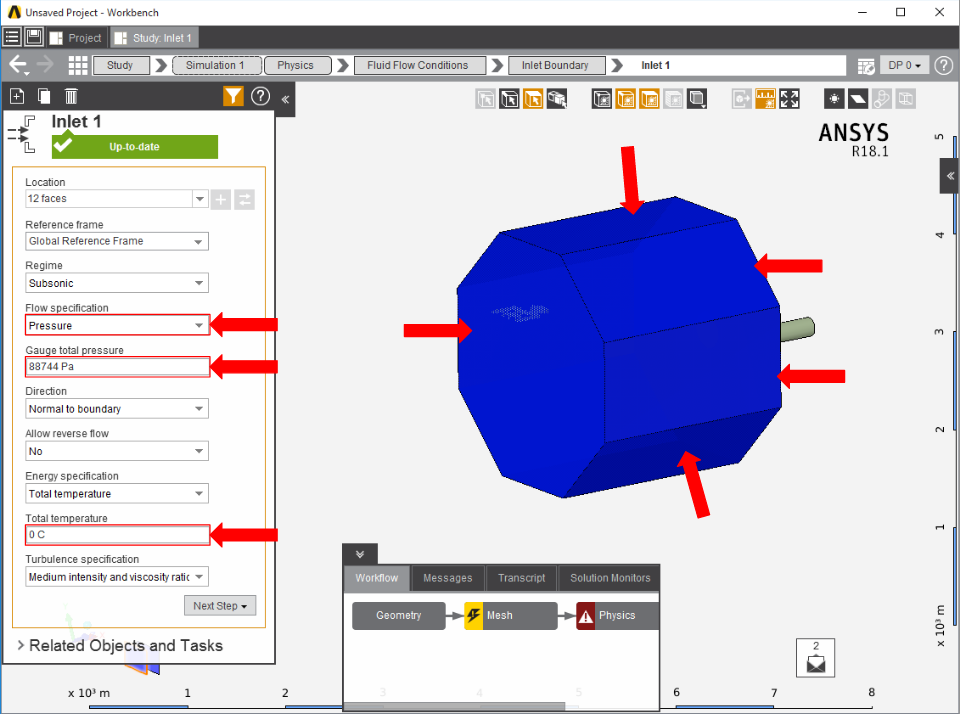The height and width of the screenshot is (714, 960).
Task: Collapse the bottom workflow panel
Action: tap(360, 554)
